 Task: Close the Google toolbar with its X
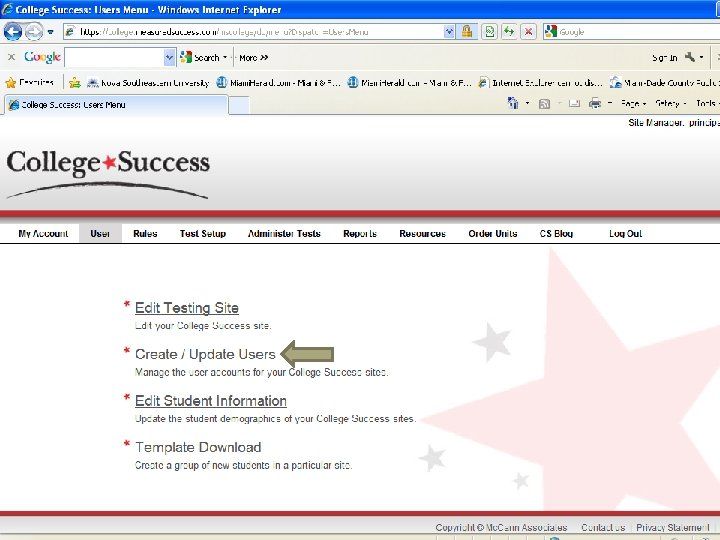pos(11,57)
